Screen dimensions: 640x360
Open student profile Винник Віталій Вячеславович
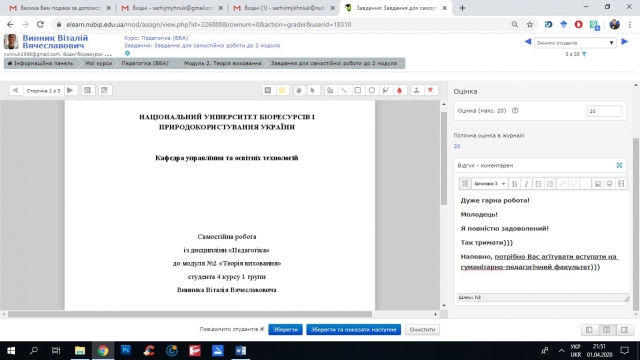(55, 42)
